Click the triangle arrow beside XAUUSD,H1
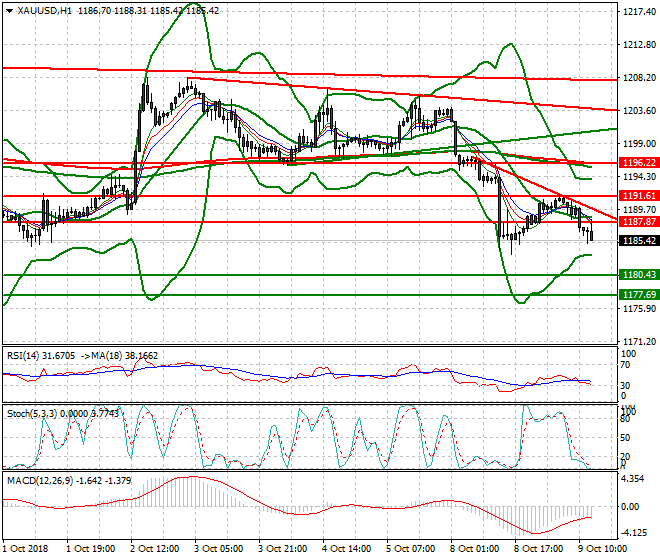Image resolution: width=660 pixels, height=560 pixels. tap(8, 10)
